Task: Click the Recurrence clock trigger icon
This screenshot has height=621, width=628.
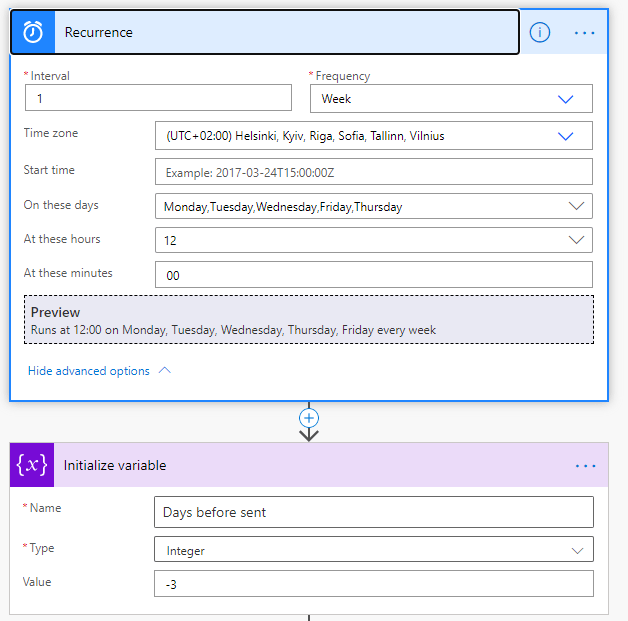Action: point(33,32)
